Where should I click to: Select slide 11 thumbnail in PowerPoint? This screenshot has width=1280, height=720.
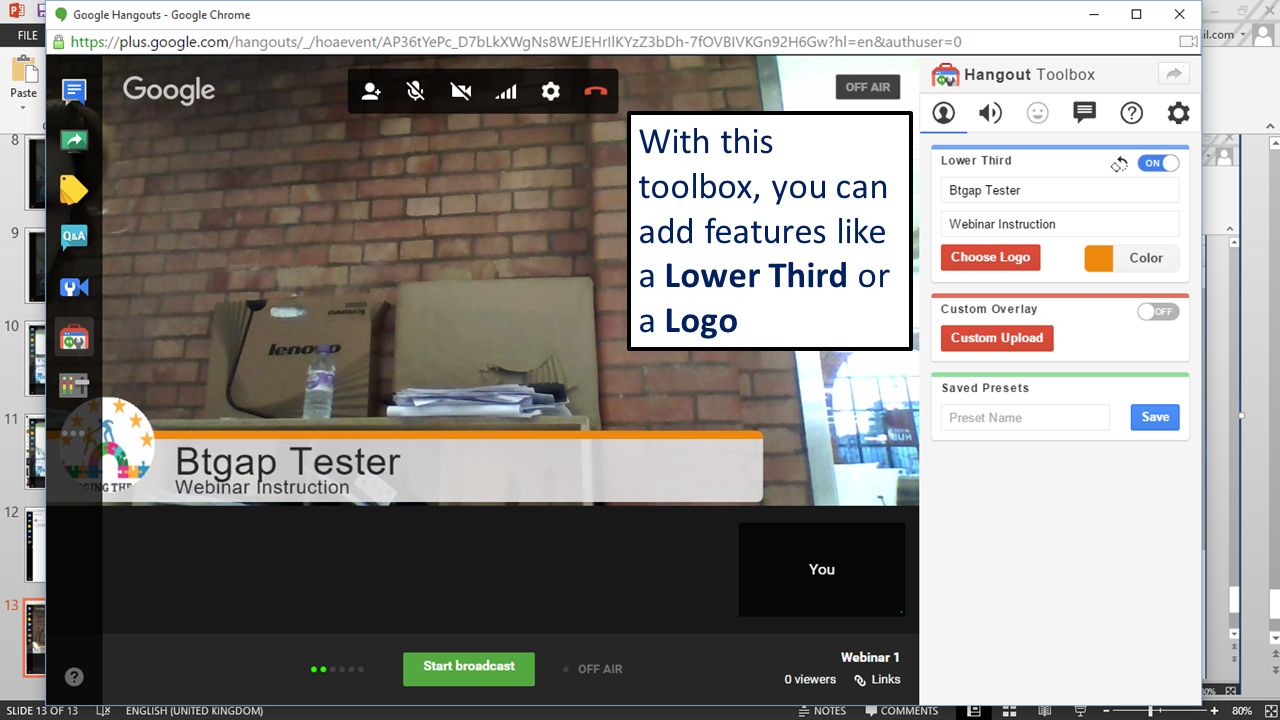pos(35,451)
